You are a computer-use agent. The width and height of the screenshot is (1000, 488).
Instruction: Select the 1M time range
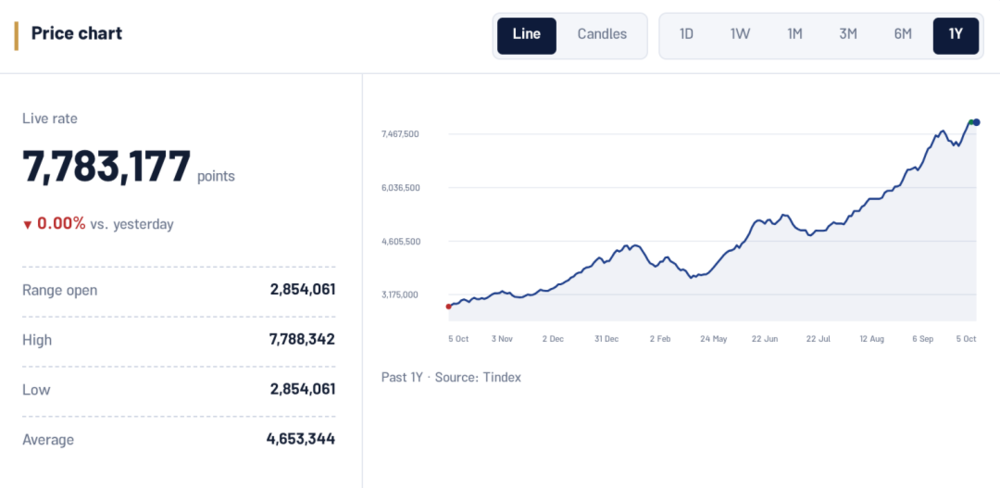click(x=794, y=34)
